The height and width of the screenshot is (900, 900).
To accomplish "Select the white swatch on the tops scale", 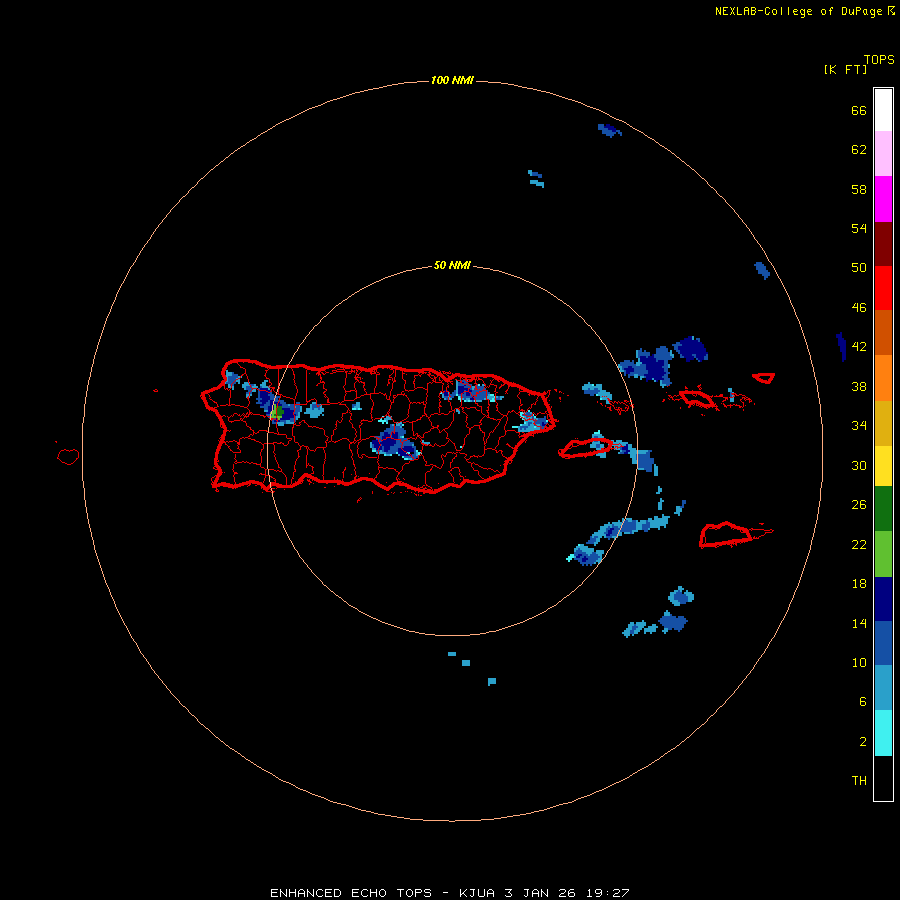I will point(883,110).
